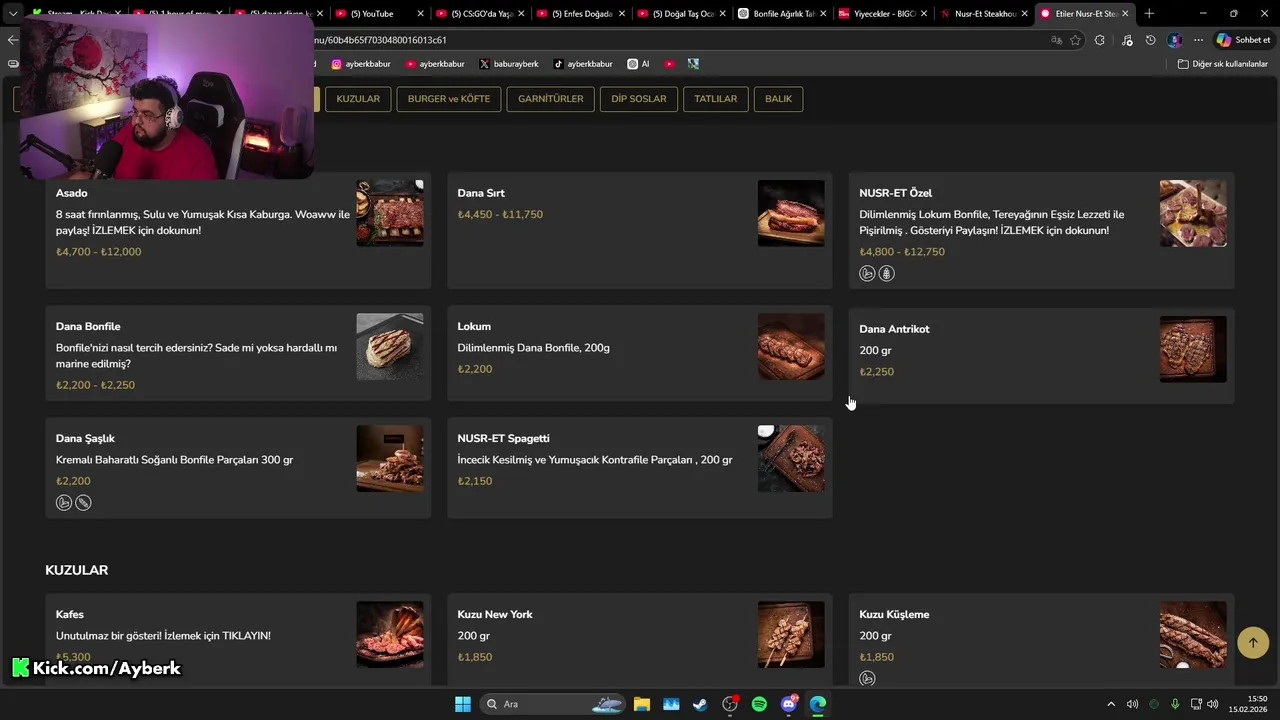Select the TATLILAR category
This screenshot has height=720, width=1280.
click(x=716, y=99)
